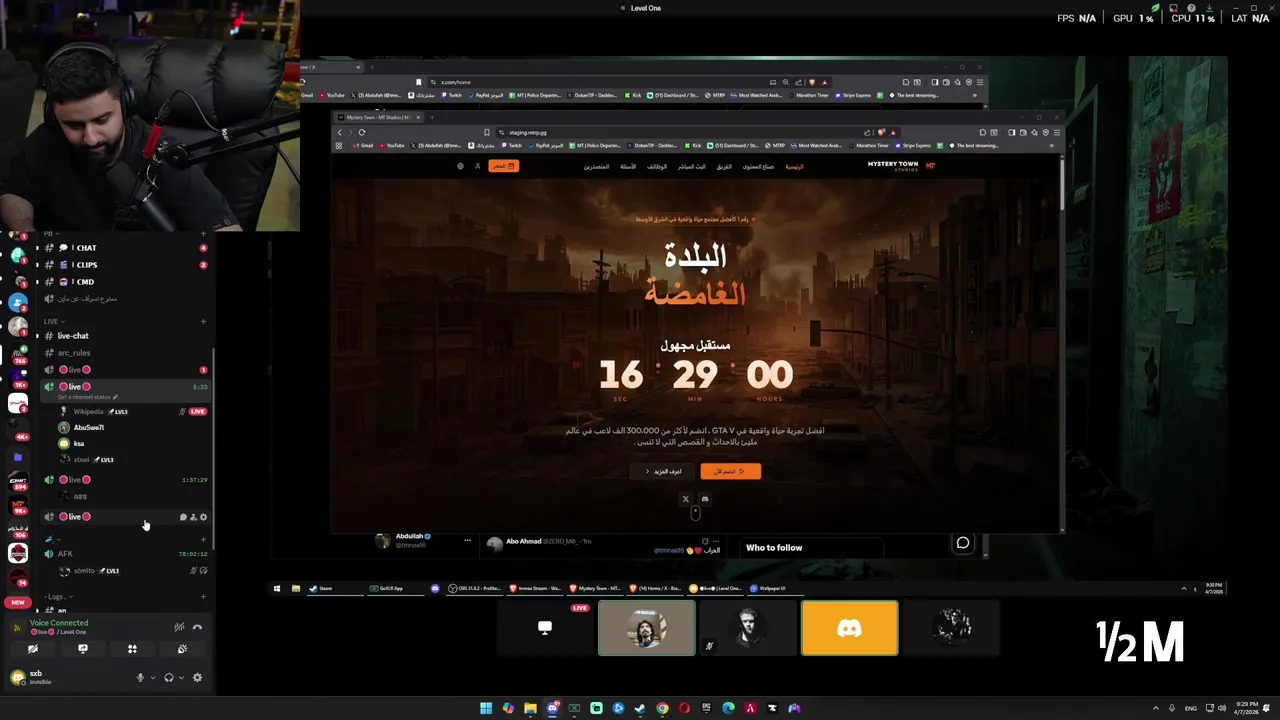Add a channel to the Logs category
The height and width of the screenshot is (720, 1280).
tap(203, 597)
